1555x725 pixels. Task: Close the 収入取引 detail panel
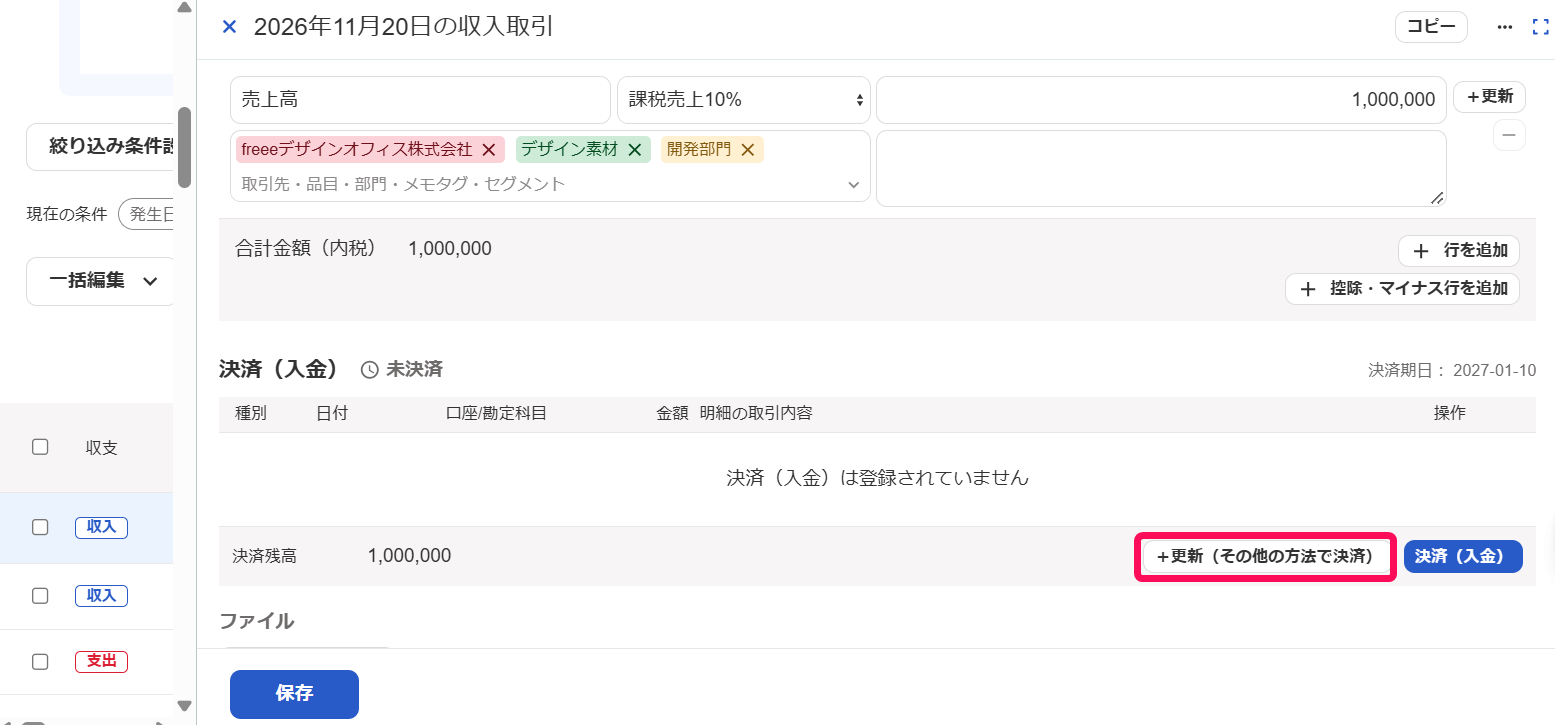click(x=229, y=27)
